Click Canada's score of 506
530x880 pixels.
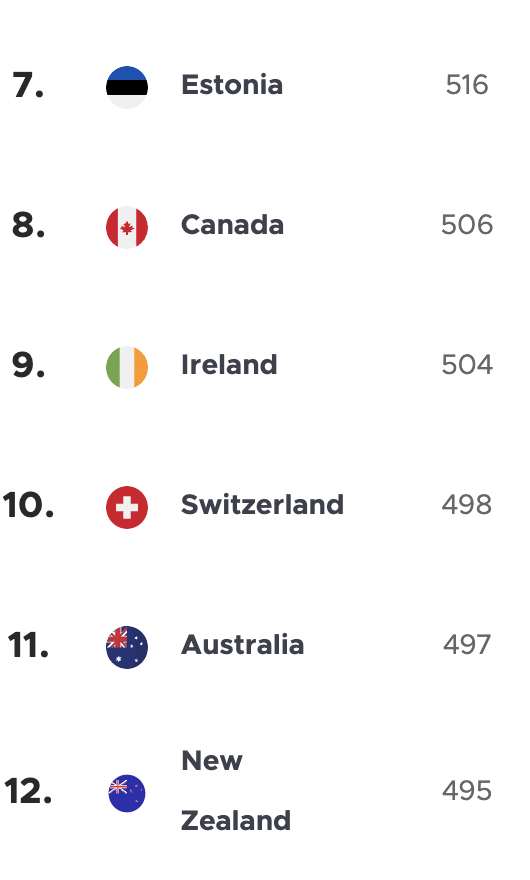(467, 225)
